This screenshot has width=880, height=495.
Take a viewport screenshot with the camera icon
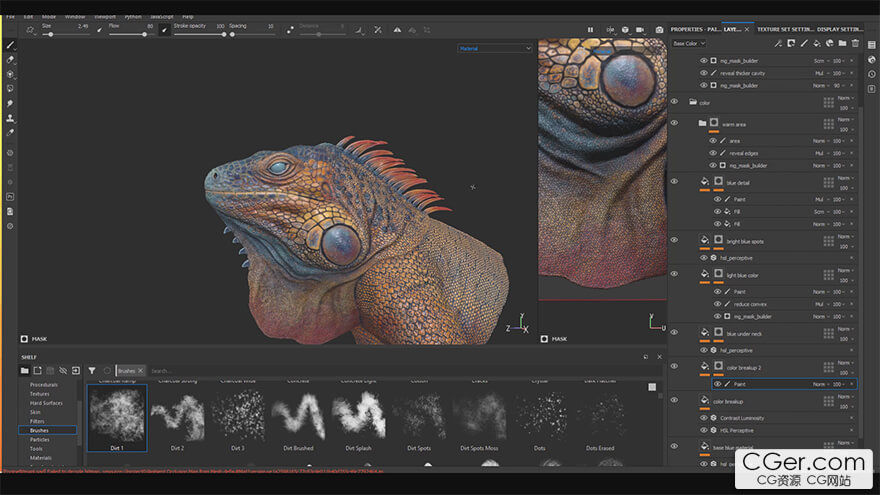coord(659,30)
